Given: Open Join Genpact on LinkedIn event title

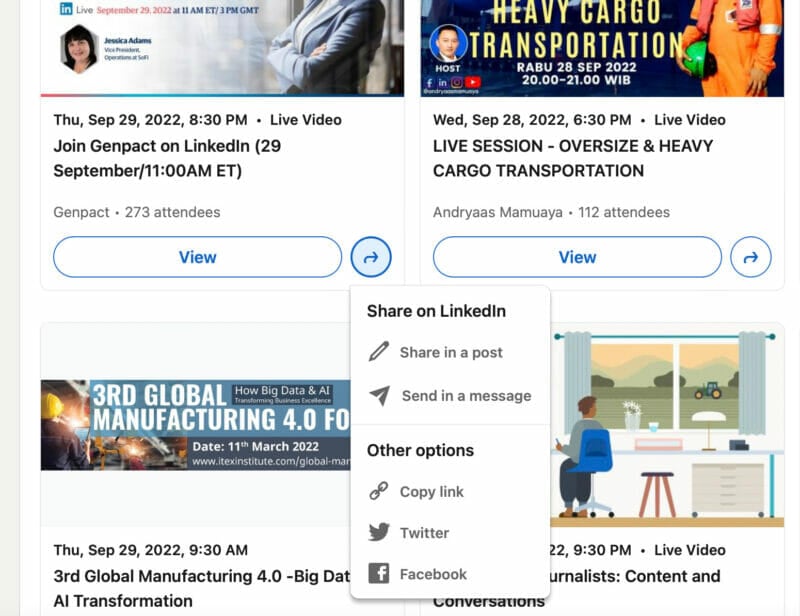Looking at the screenshot, I should [x=167, y=158].
